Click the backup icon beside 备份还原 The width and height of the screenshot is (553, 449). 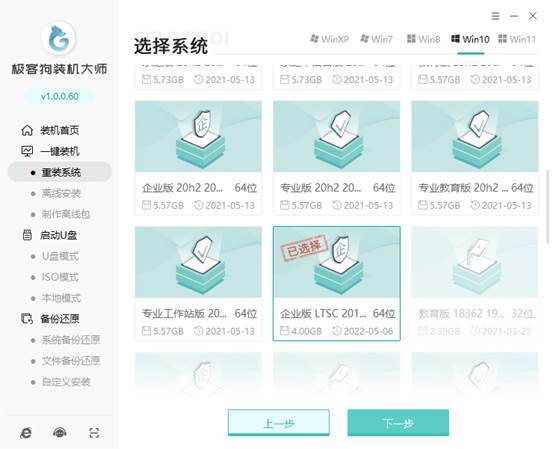click(27, 319)
